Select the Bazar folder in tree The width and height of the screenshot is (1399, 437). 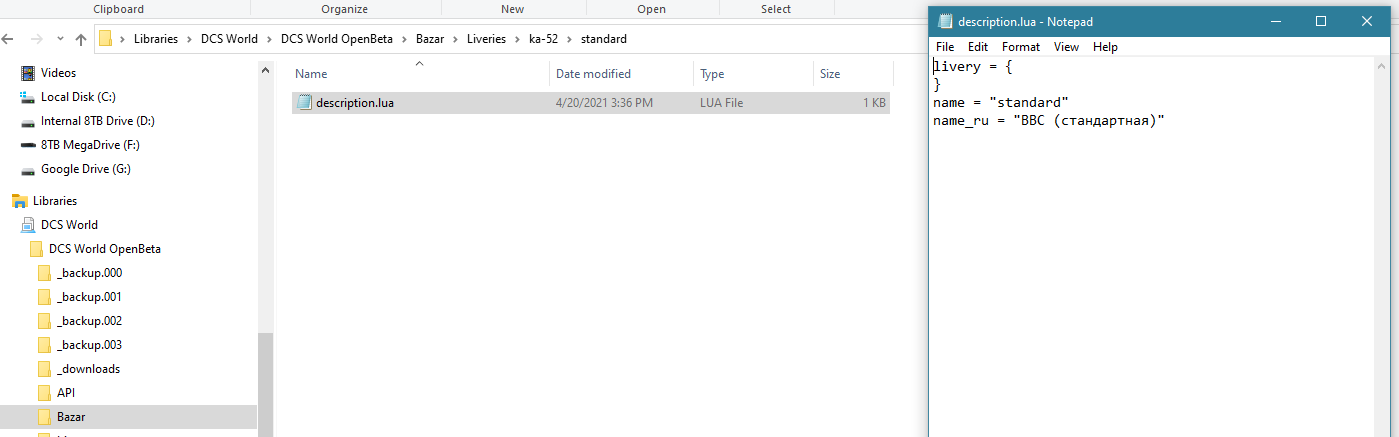71,417
